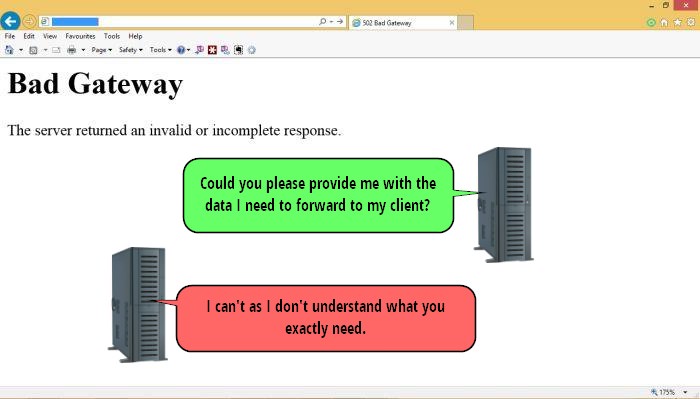The height and width of the screenshot is (399, 700).
Task: Click the light blue gear toolbar icon
Action: (252, 50)
